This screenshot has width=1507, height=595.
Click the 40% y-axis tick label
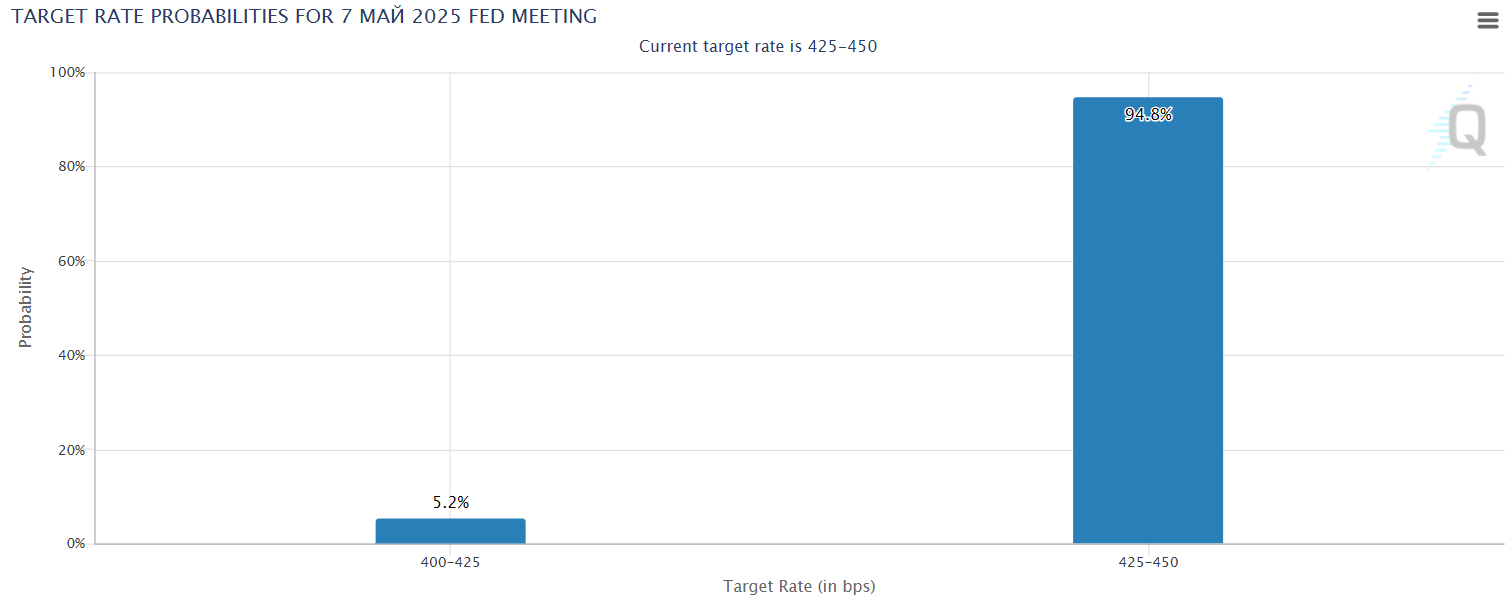69,356
